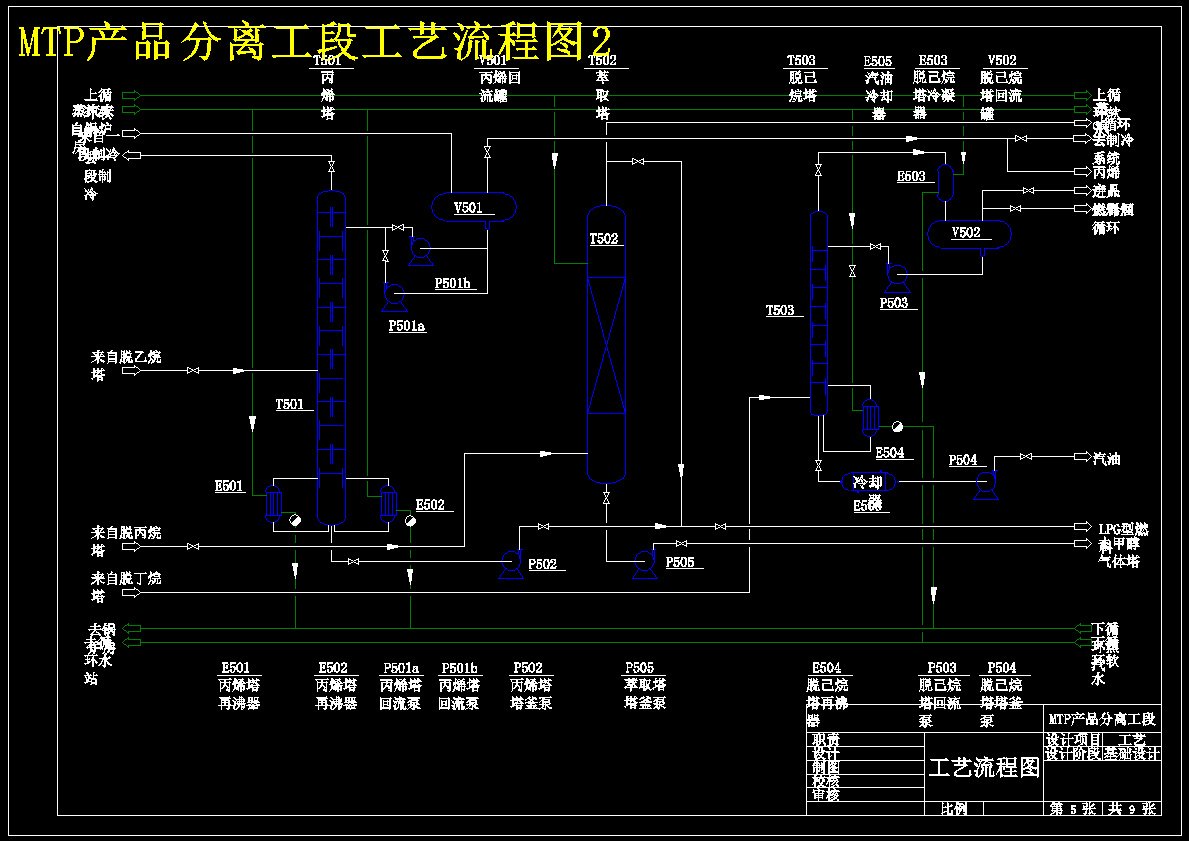Select the 汽油 product label
Image resolution: width=1189 pixels, height=841 pixels.
pyautogui.click(x=1106, y=459)
